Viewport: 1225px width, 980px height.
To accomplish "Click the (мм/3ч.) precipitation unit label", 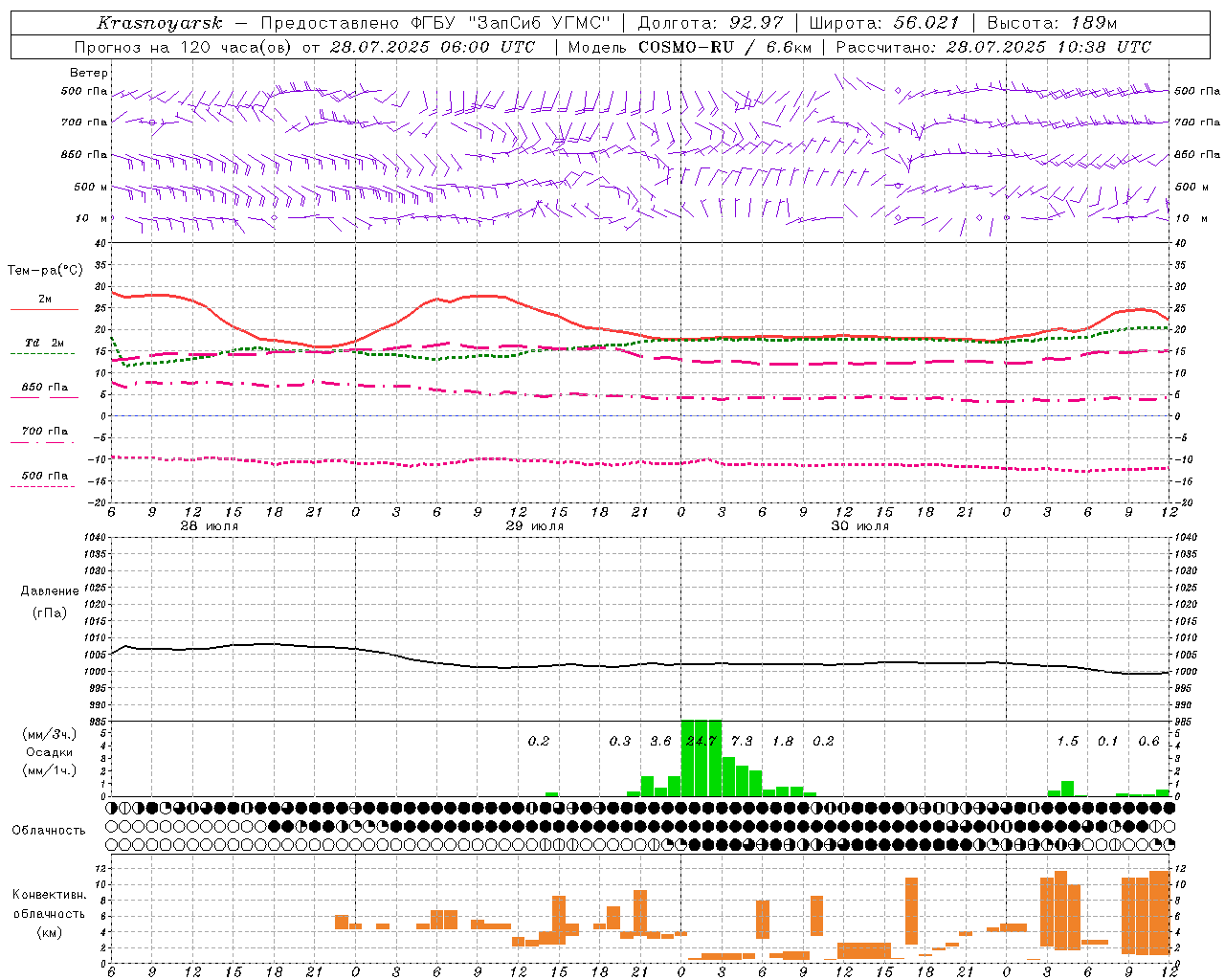I will (x=49, y=734).
